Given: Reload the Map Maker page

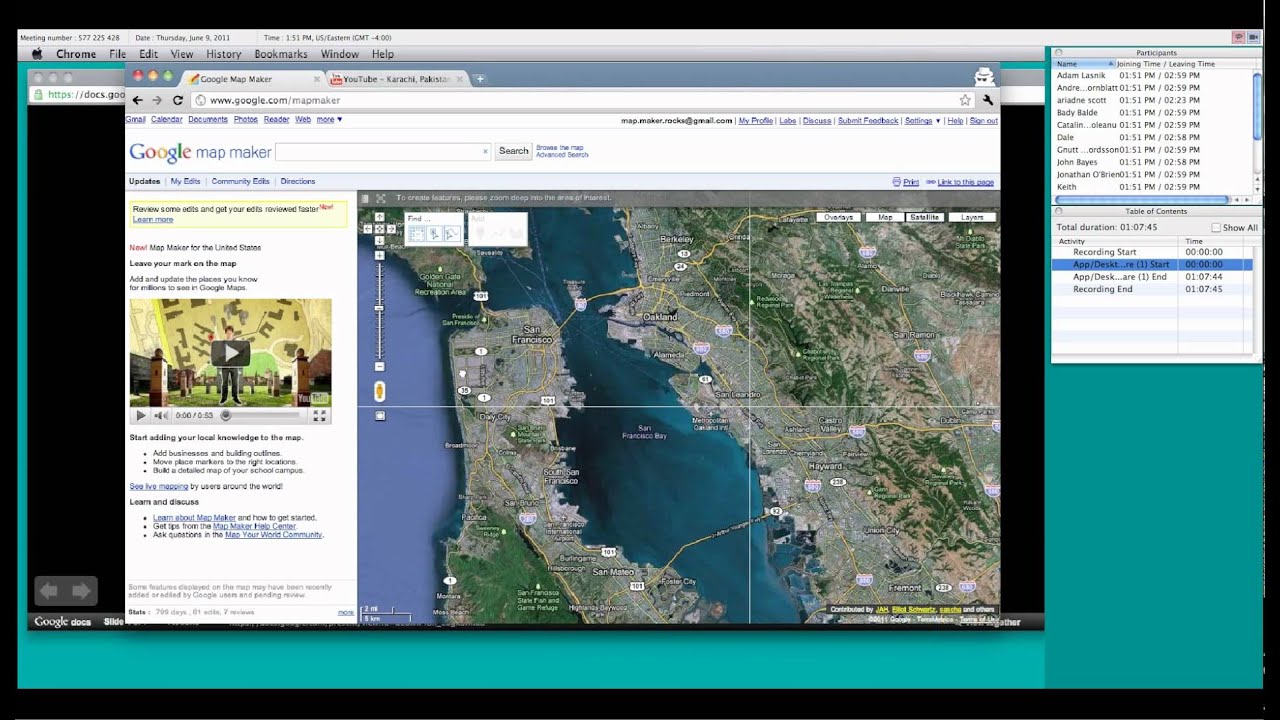Looking at the screenshot, I should pos(177,100).
